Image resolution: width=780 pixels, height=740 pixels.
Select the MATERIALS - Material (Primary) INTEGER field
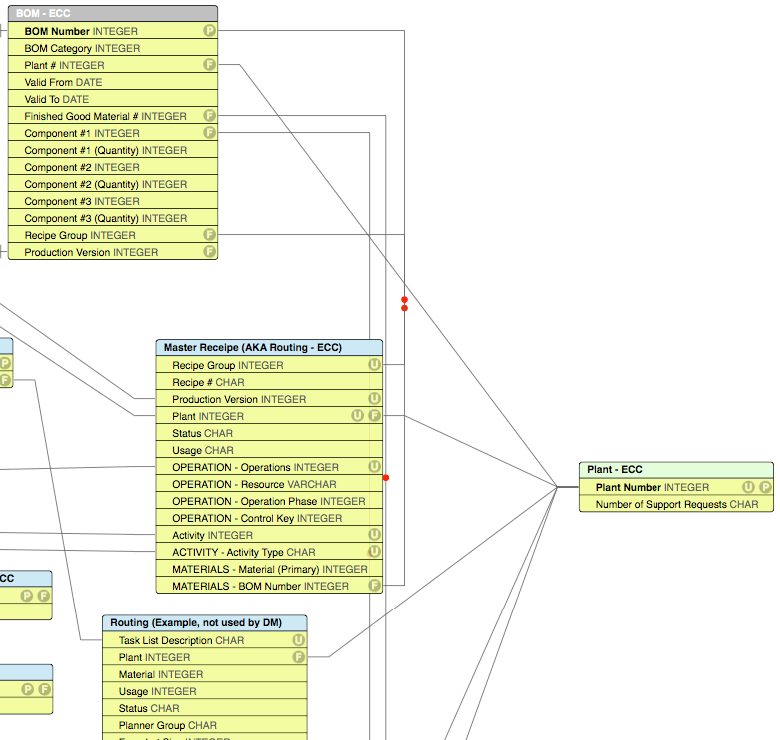269,569
